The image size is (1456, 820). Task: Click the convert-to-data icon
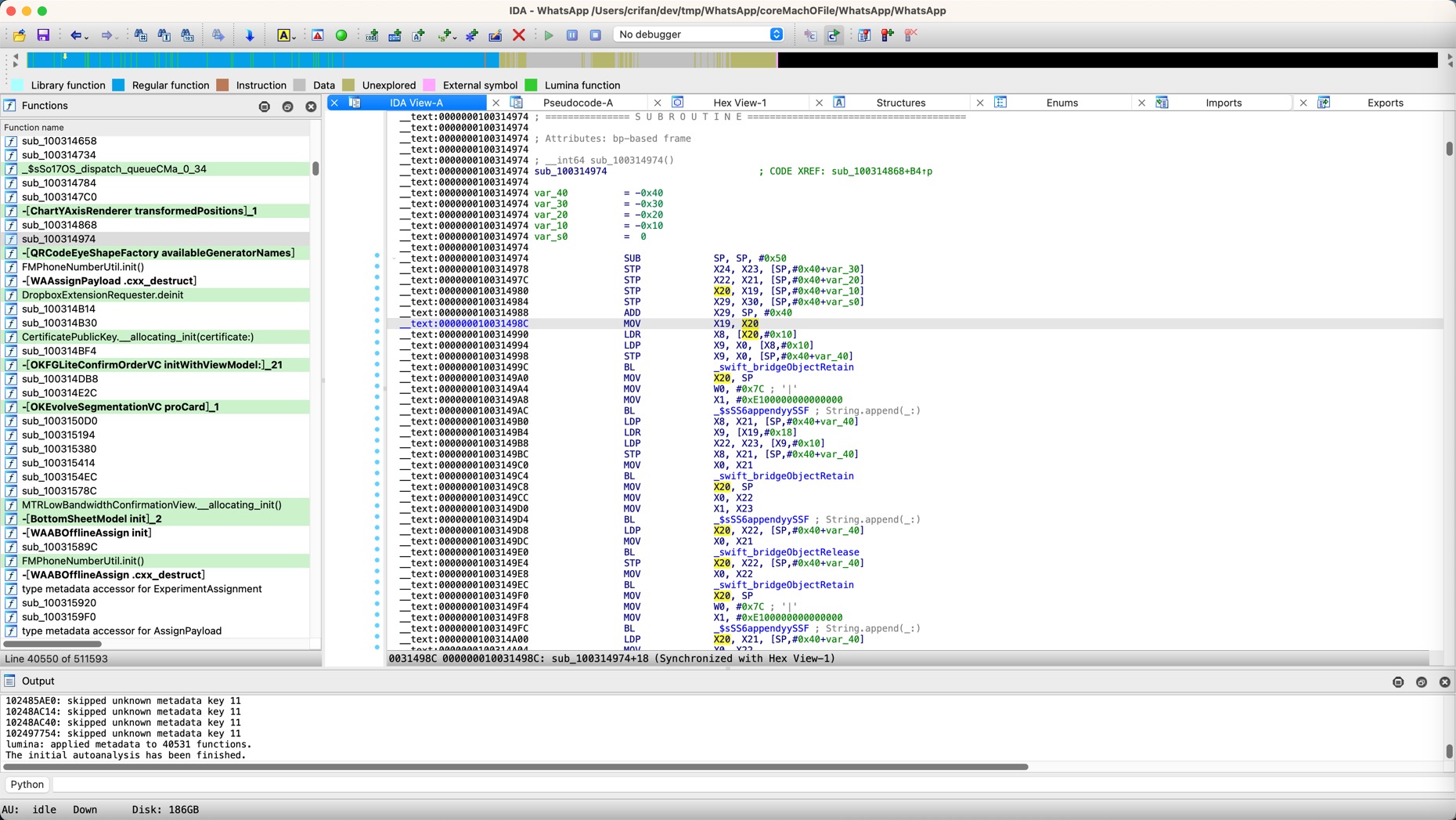pos(395,35)
